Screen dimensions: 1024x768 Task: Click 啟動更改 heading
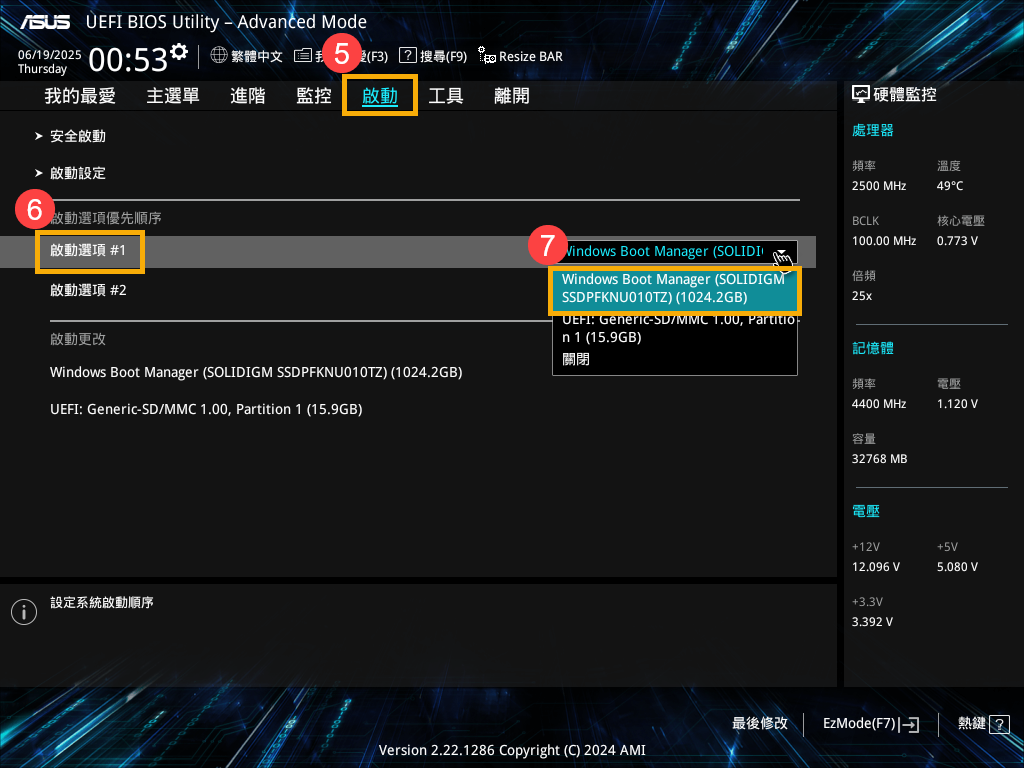click(x=78, y=339)
